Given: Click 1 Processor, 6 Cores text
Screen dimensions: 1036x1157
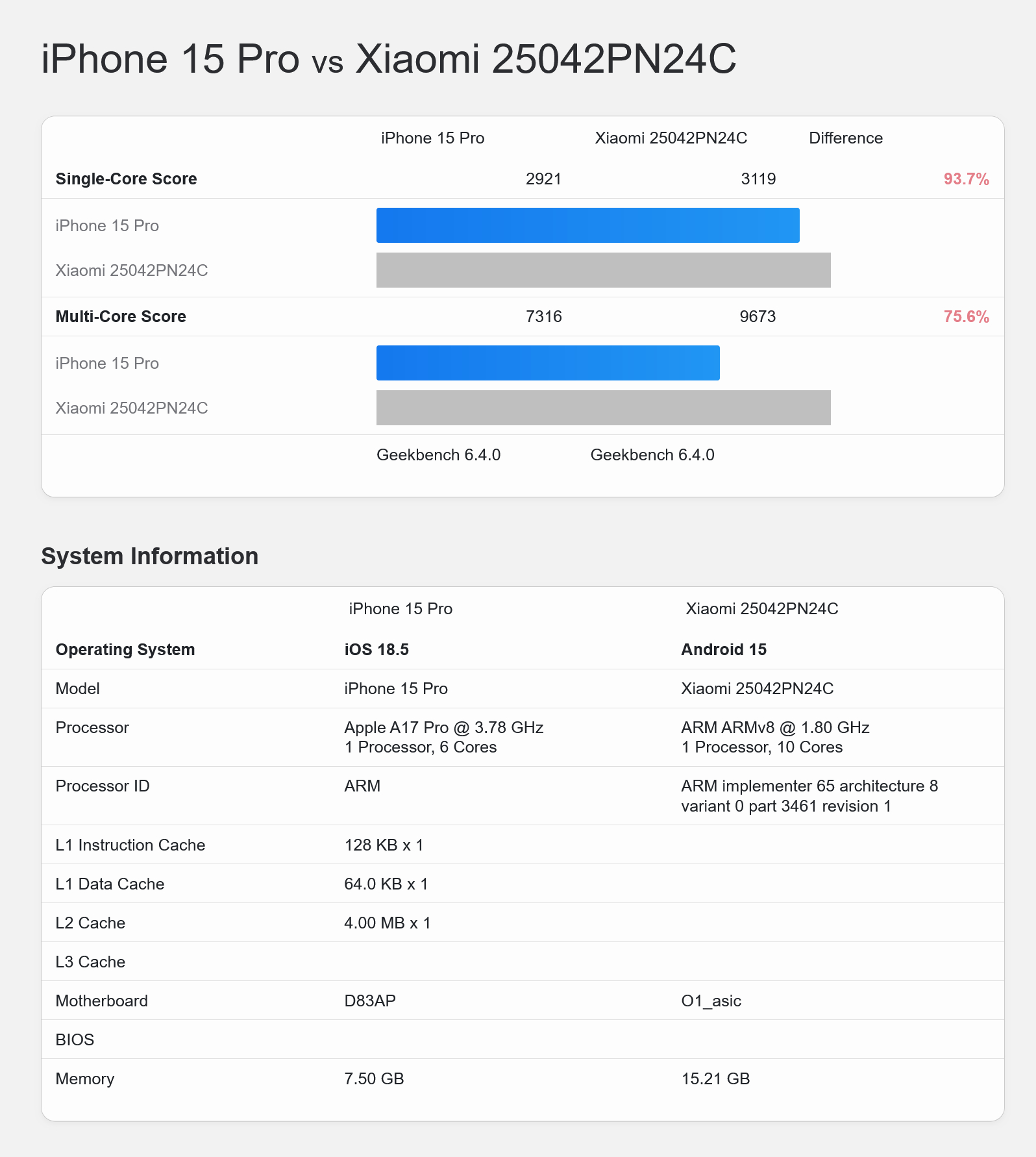Looking at the screenshot, I should pos(421,747).
